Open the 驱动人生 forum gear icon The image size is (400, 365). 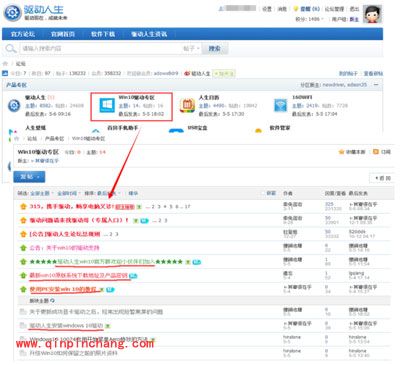(14, 105)
